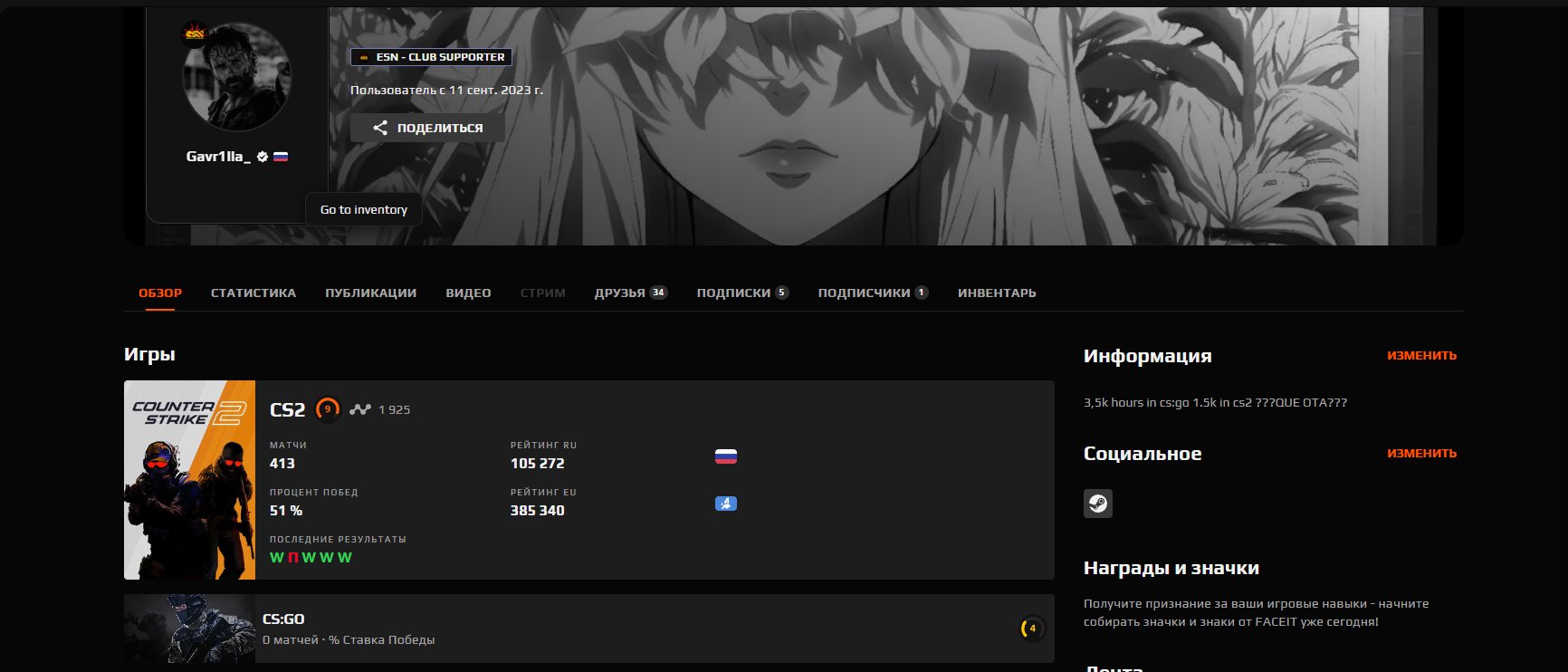Open the CS:GO game cover thumbnail

pyautogui.click(x=190, y=629)
